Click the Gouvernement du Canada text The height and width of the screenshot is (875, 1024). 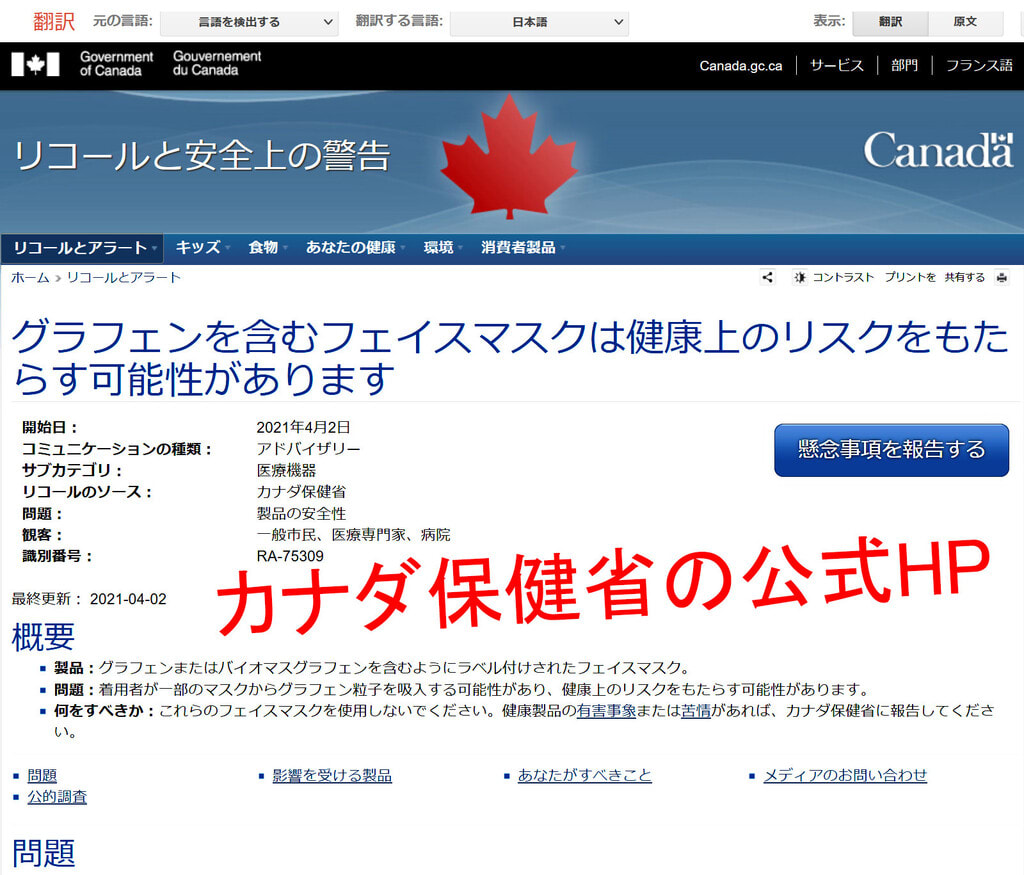(217, 63)
